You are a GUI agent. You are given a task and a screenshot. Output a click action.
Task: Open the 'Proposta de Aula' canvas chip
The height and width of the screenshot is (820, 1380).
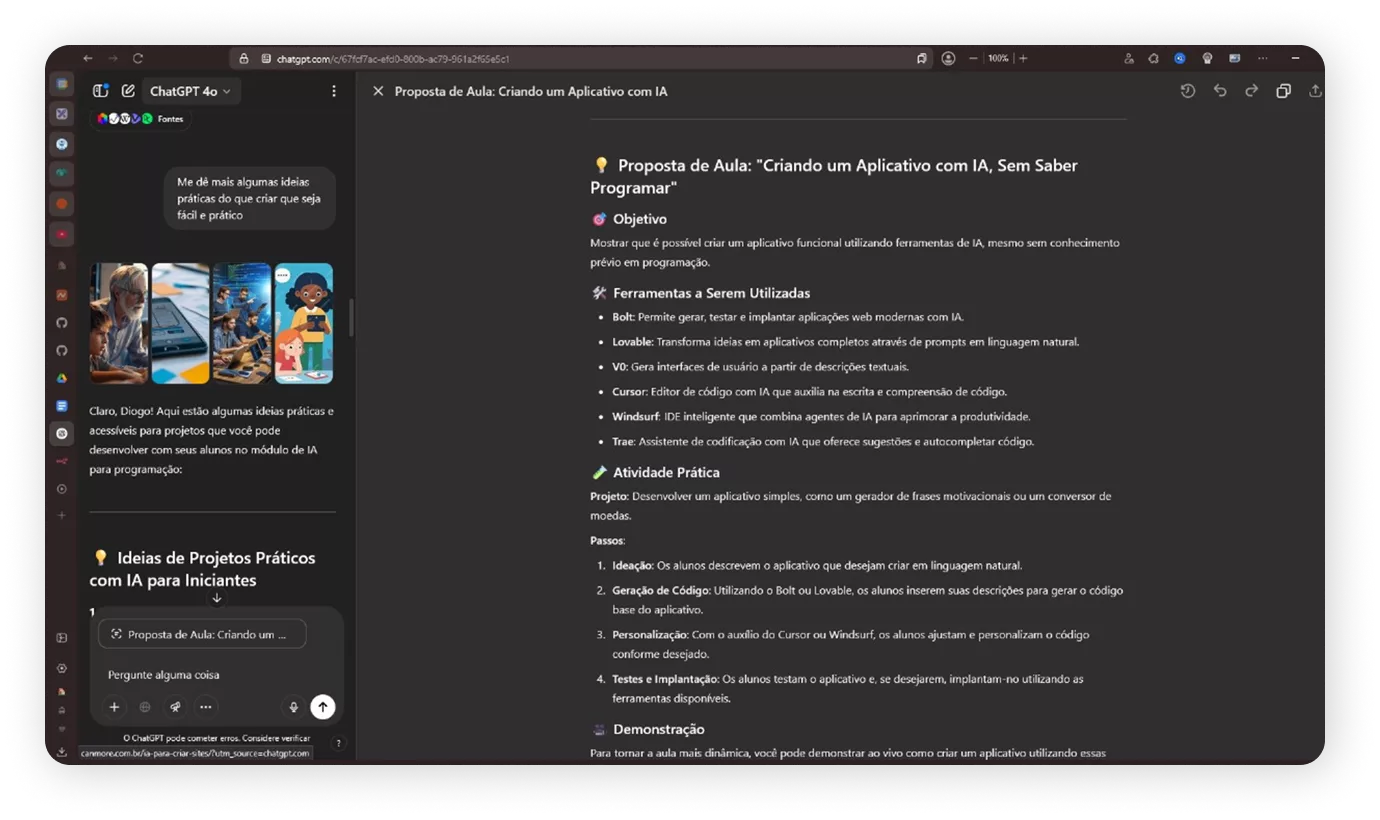[x=202, y=634]
